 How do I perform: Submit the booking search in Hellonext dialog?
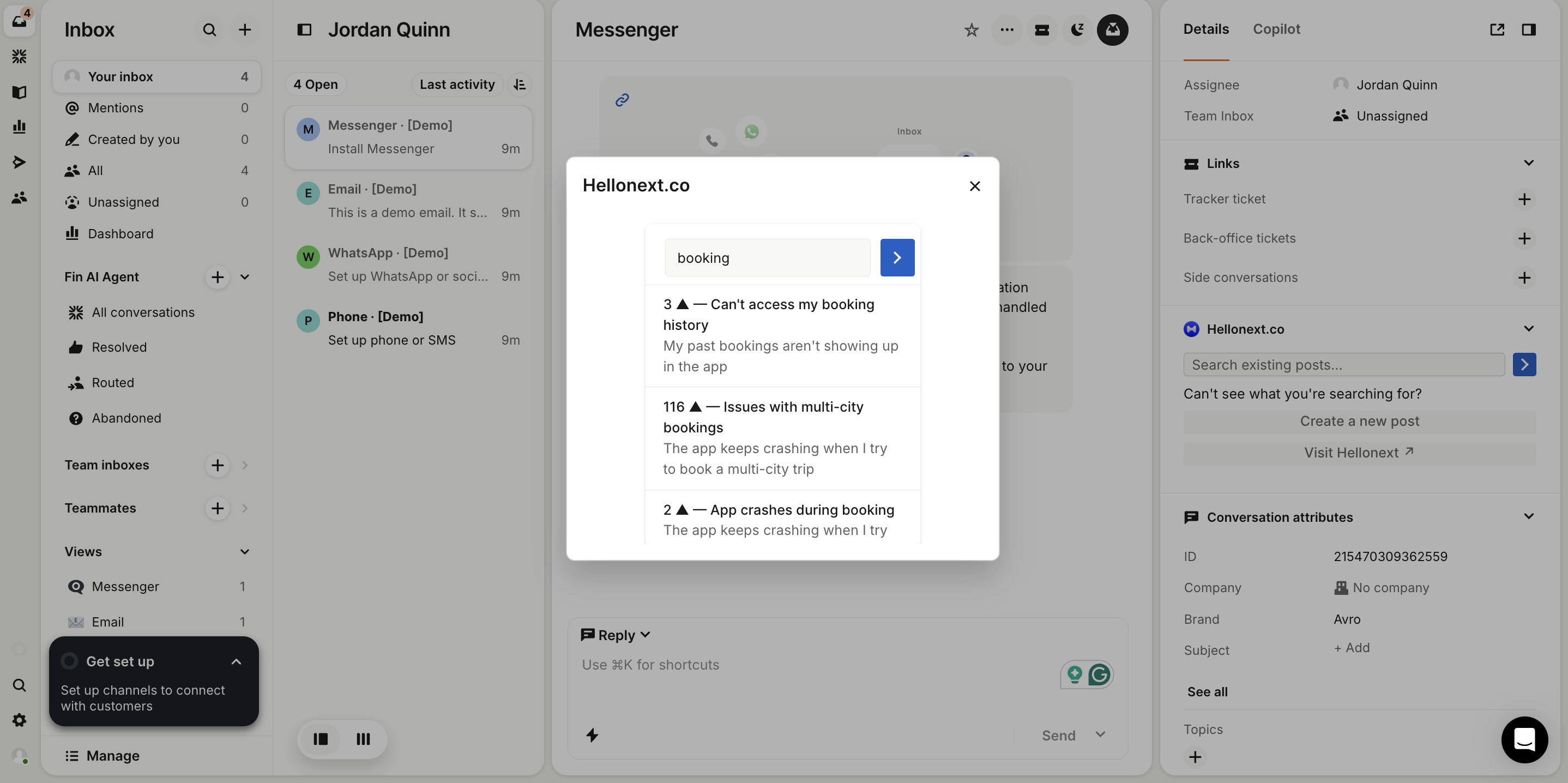tap(897, 257)
